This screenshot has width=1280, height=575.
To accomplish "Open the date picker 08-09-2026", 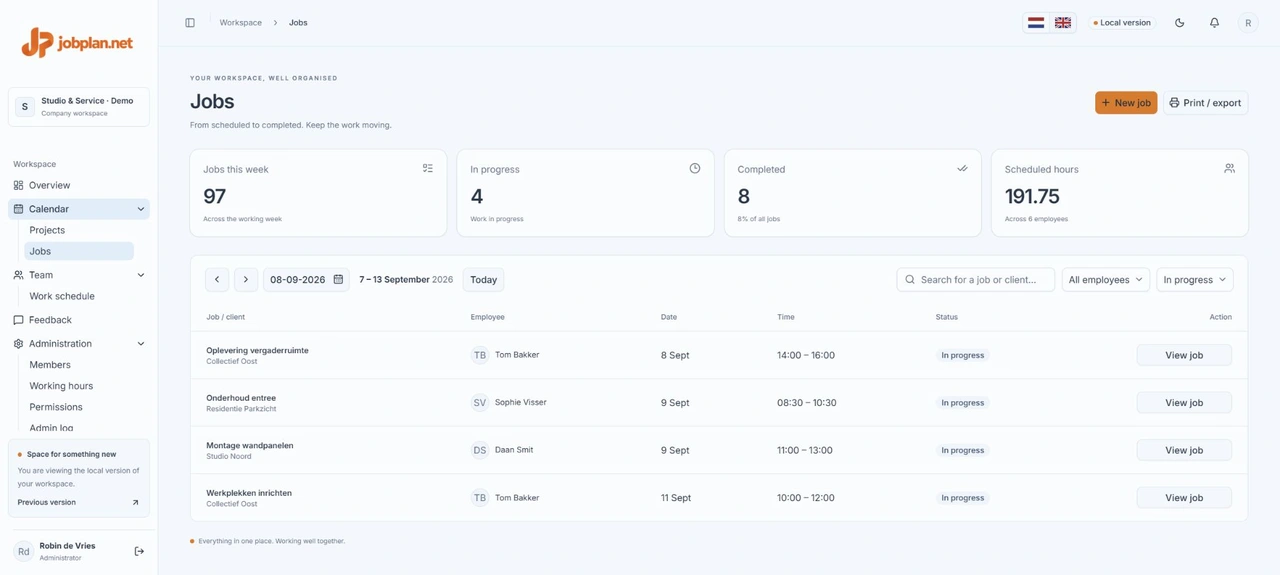I will (x=306, y=280).
